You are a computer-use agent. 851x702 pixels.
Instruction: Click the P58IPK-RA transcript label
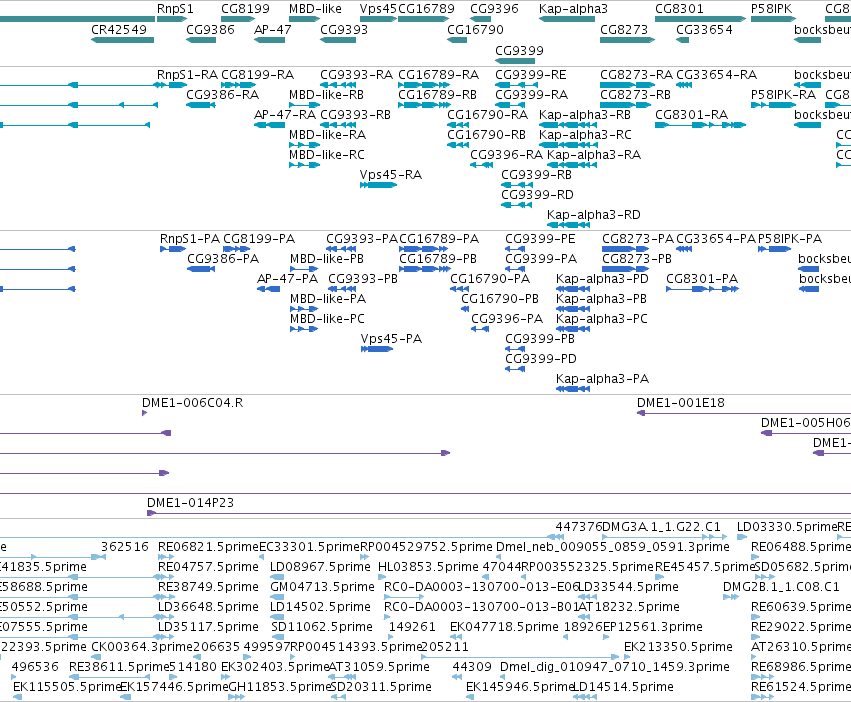[783, 94]
